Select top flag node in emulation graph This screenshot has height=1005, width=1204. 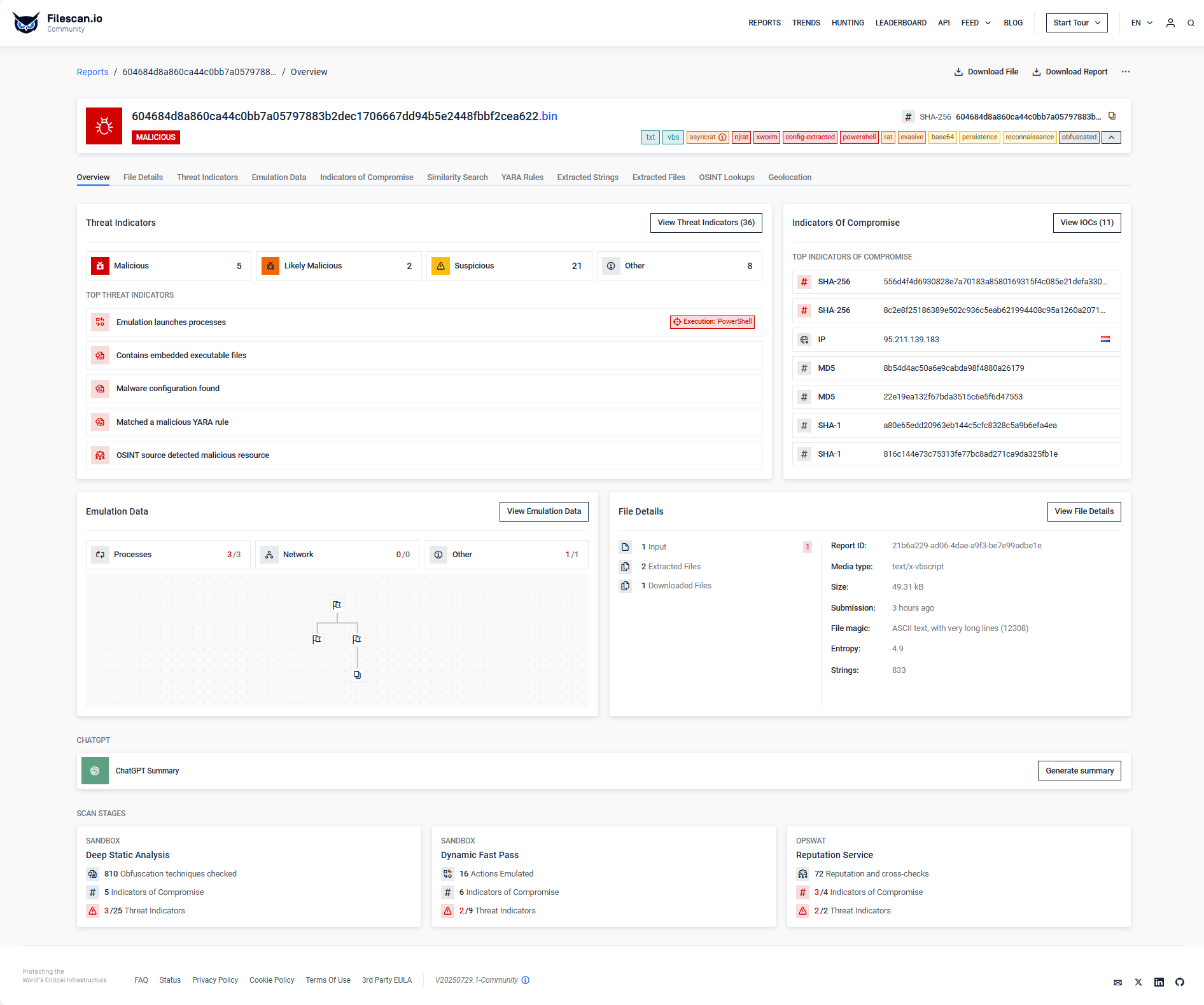coord(337,605)
